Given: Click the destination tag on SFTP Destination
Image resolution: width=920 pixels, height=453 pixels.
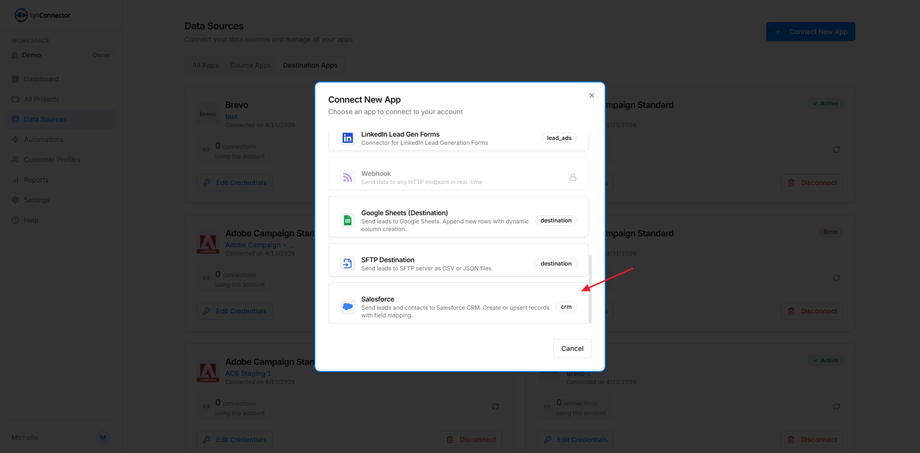Looking at the screenshot, I should click(556, 263).
